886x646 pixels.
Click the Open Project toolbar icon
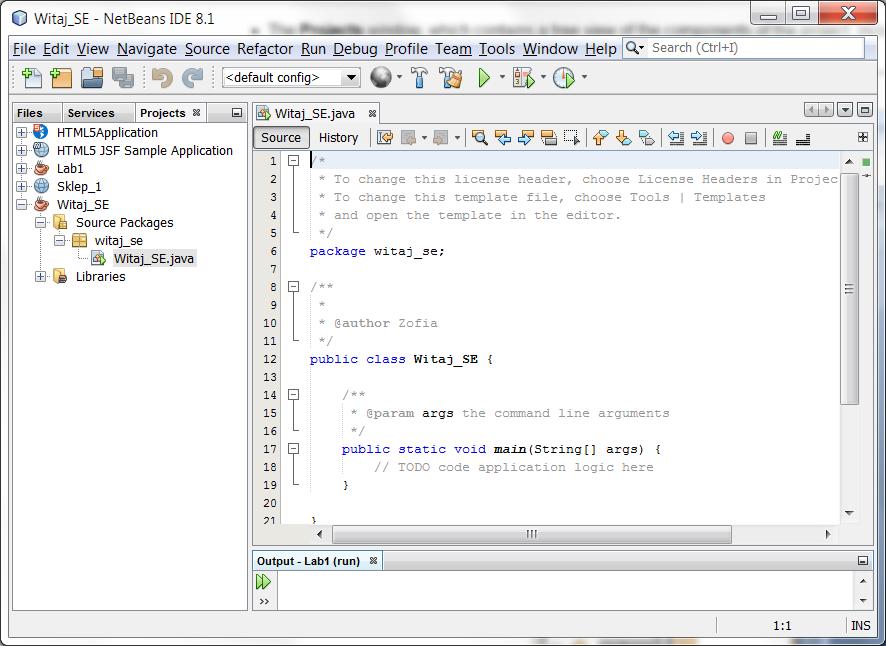92,77
